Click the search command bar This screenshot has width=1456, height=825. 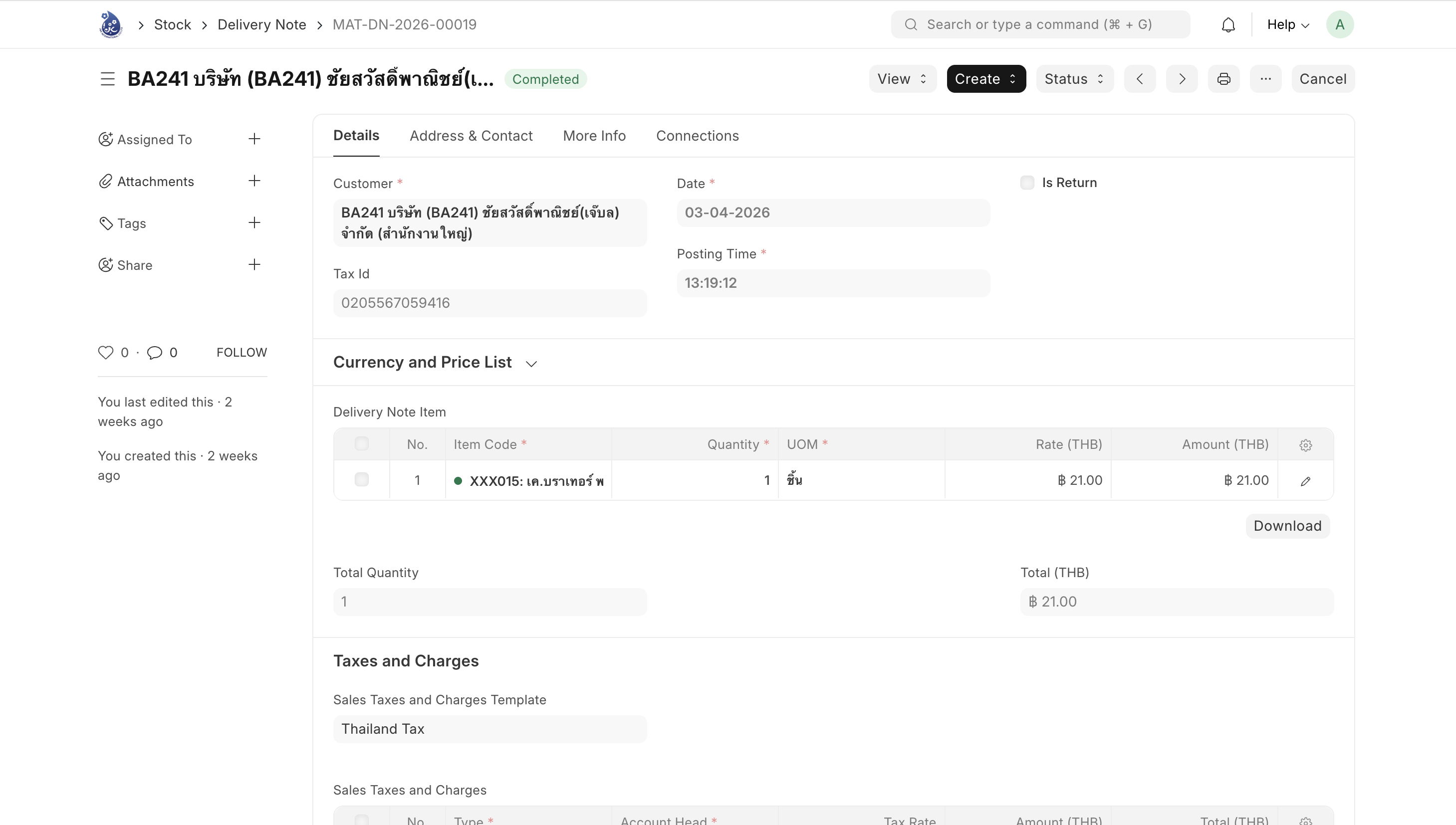[1040, 24]
